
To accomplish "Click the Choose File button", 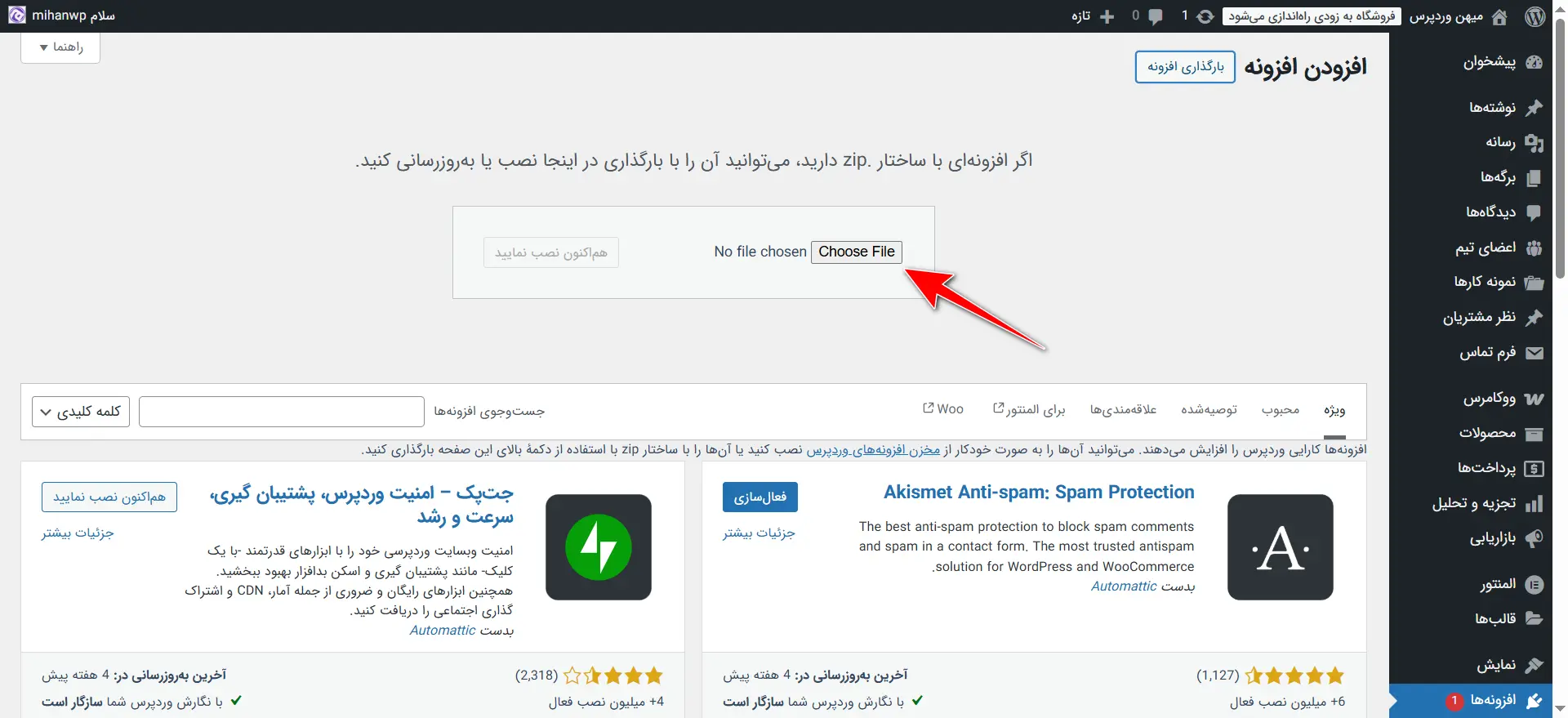I will click(857, 252).
